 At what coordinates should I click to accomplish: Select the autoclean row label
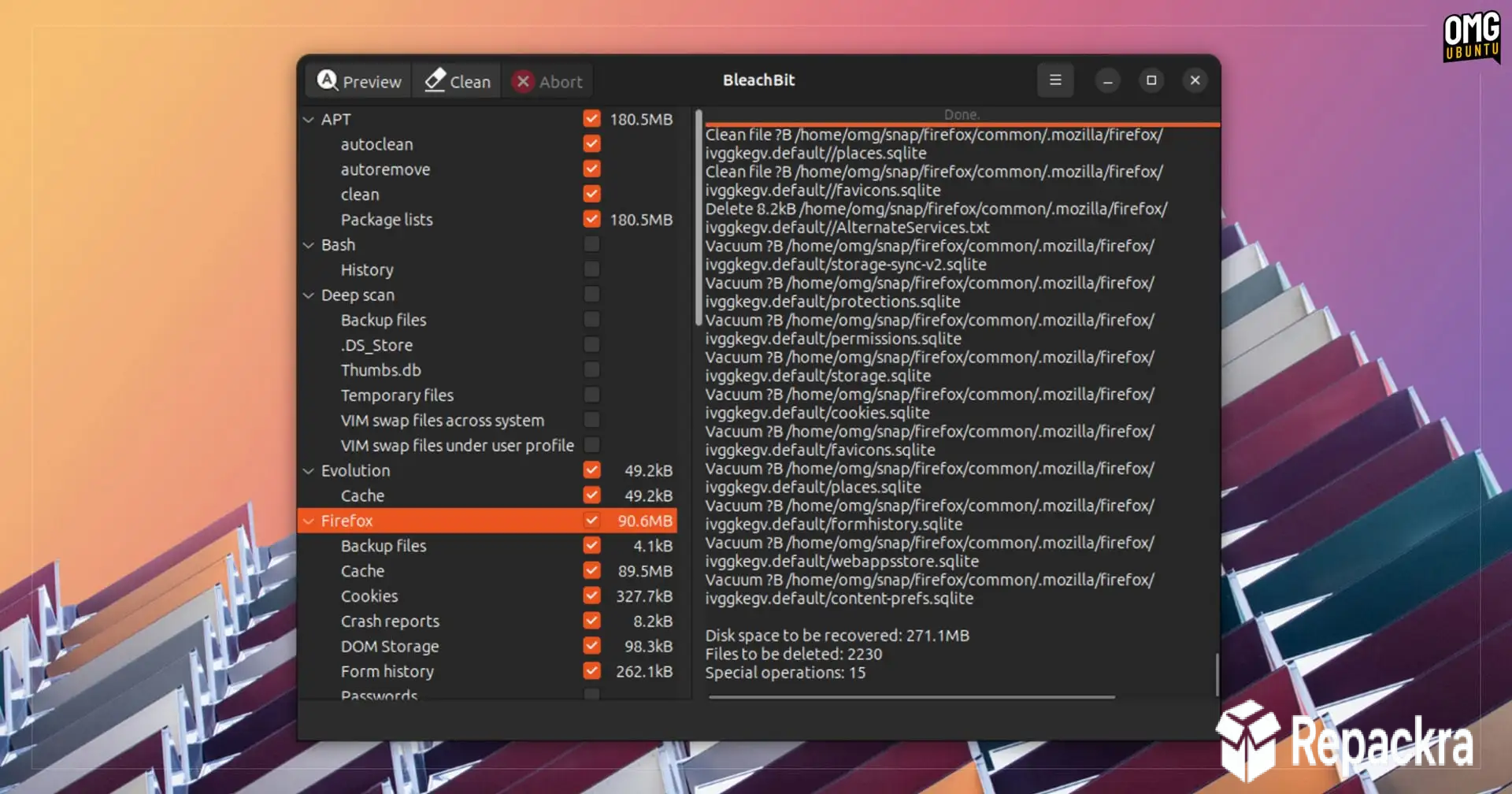(x=376, y=144)
